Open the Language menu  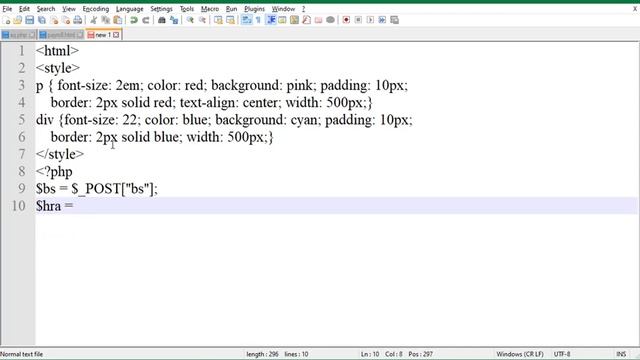(x=129, y=9)
